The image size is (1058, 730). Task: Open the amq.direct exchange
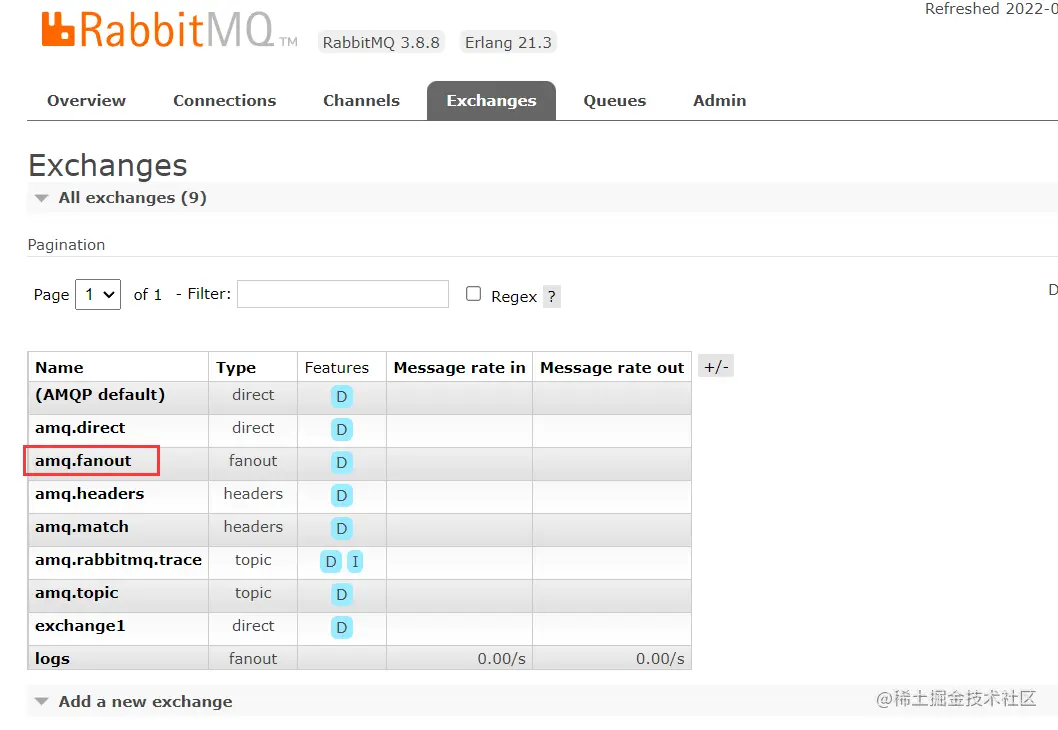pyautogui.click(x=80, y=428)
